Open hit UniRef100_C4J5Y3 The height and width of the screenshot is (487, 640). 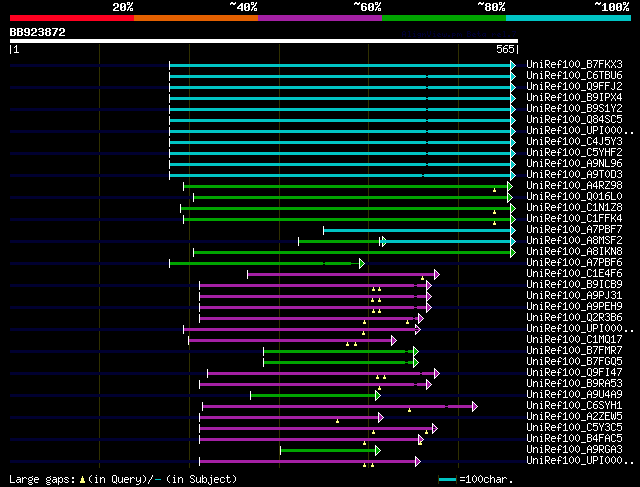[x=574, y=142]
